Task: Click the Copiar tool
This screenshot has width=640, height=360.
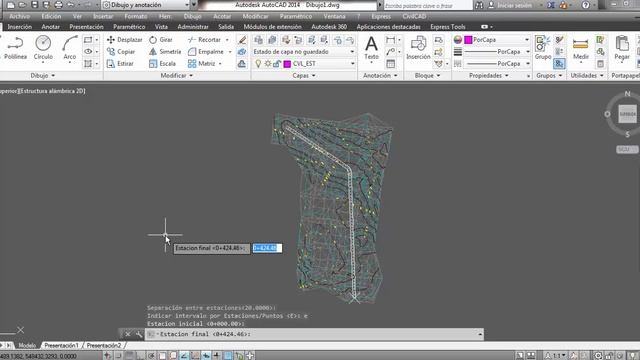Action: point(121,52)
